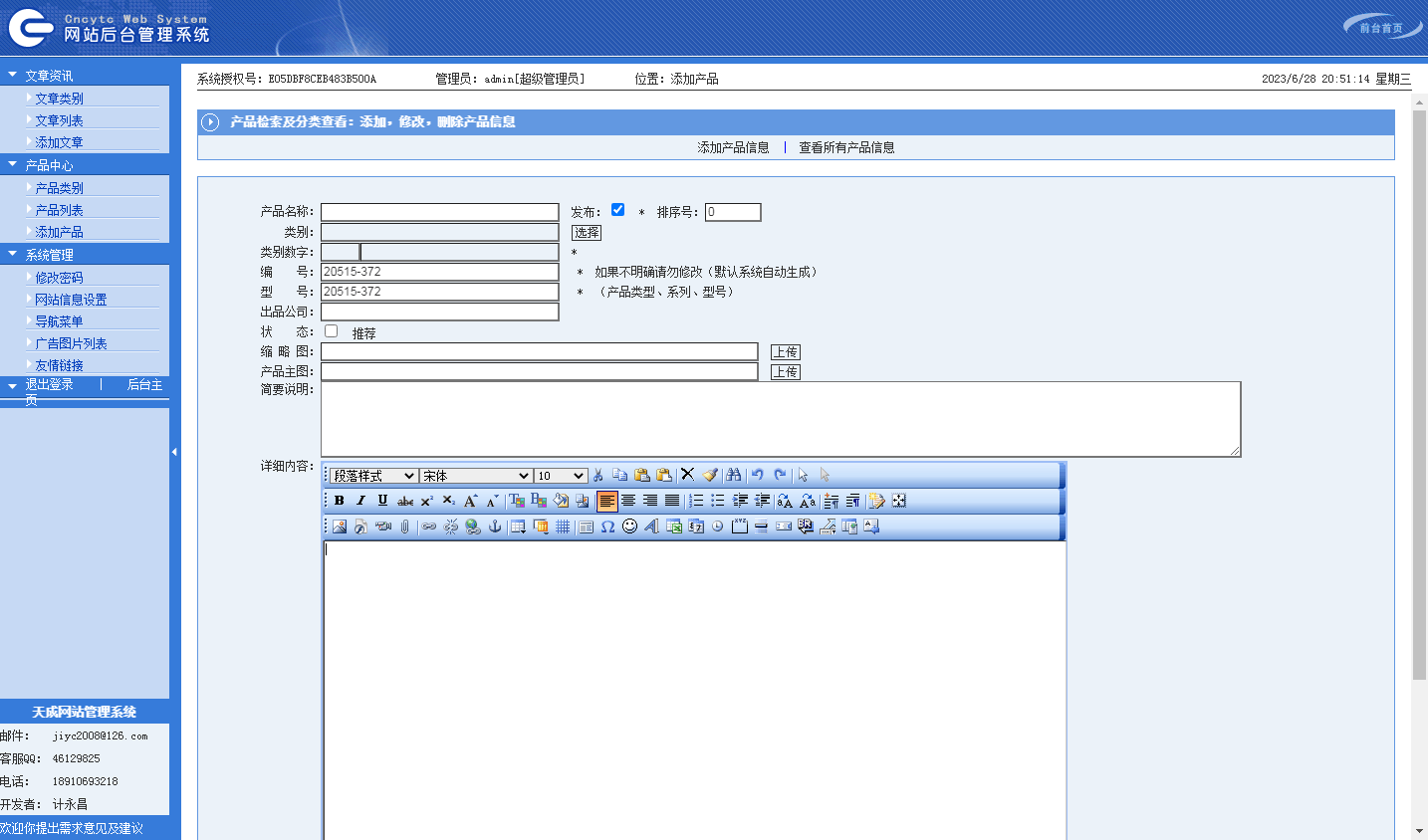Viewport: 1428px width, 840px height.
Task: Center-align text in the editor
Action: [x=628, y=501]
